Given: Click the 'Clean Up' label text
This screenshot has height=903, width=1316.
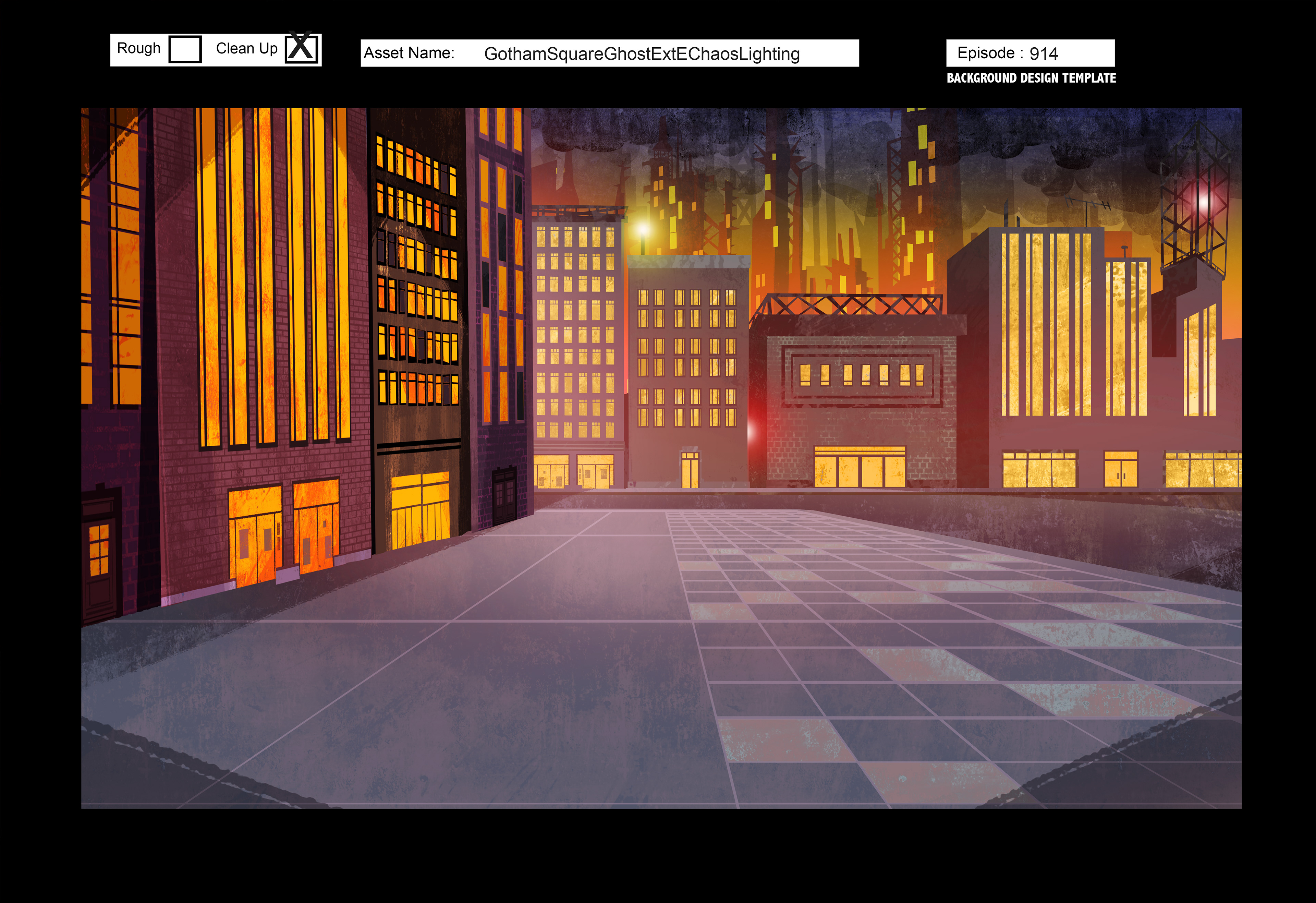Looking at the screenshot, I should pyautogui.click(x=246, y=49).
